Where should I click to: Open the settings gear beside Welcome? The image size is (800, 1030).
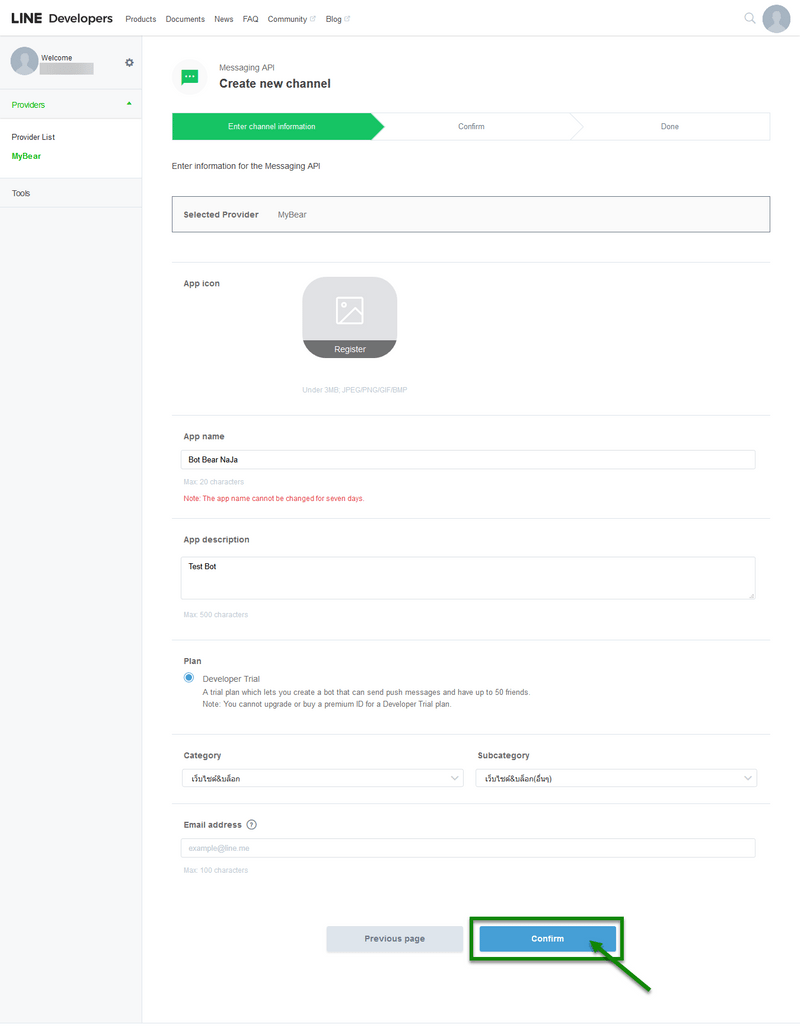129,62
